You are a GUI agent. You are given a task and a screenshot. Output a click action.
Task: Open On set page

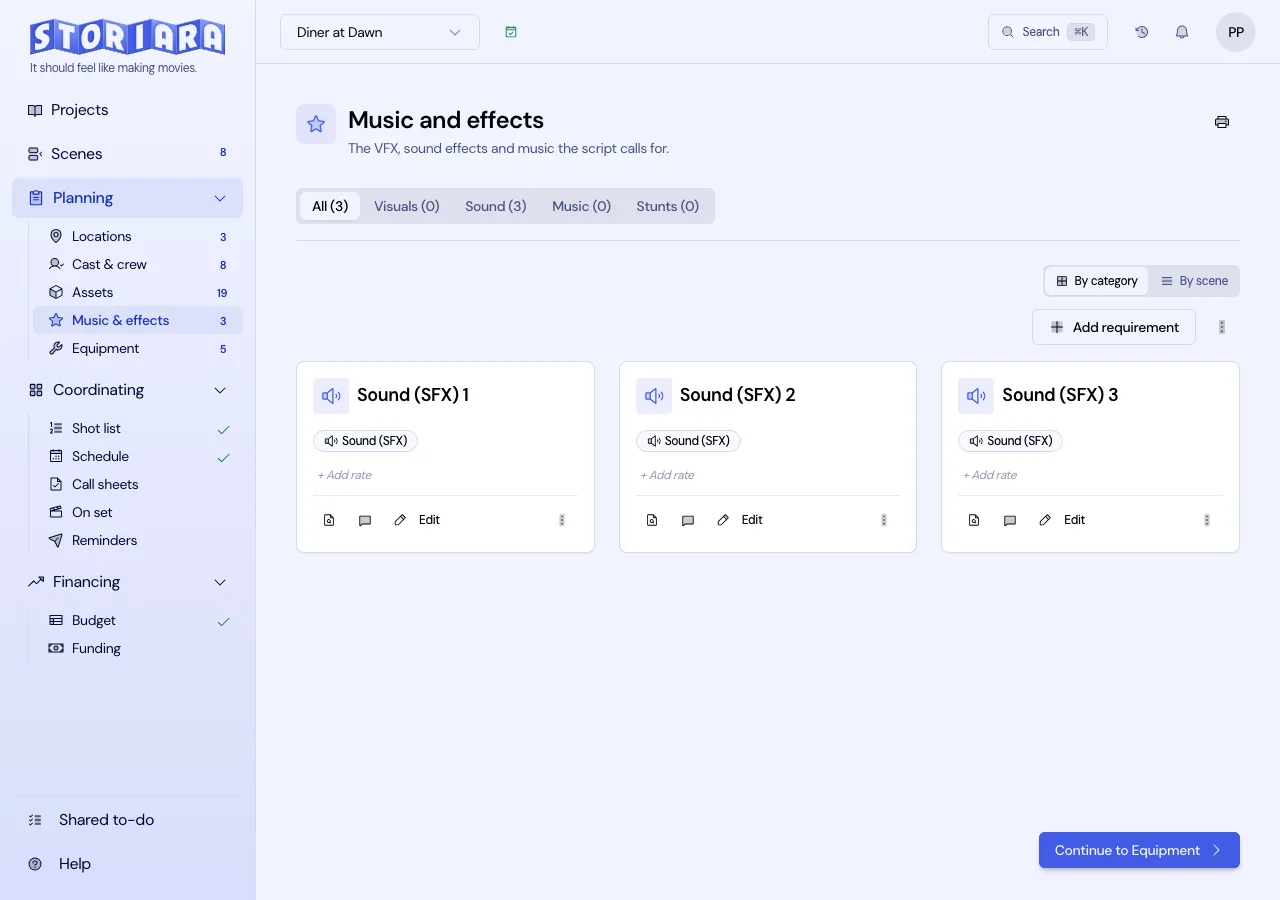[x=138, y=513]
